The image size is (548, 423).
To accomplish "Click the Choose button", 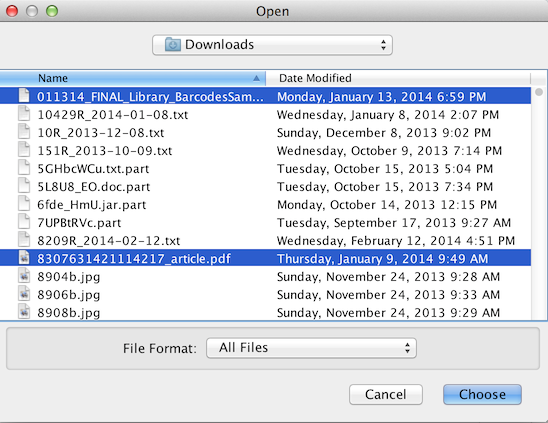I will click(x=482, y=394).
